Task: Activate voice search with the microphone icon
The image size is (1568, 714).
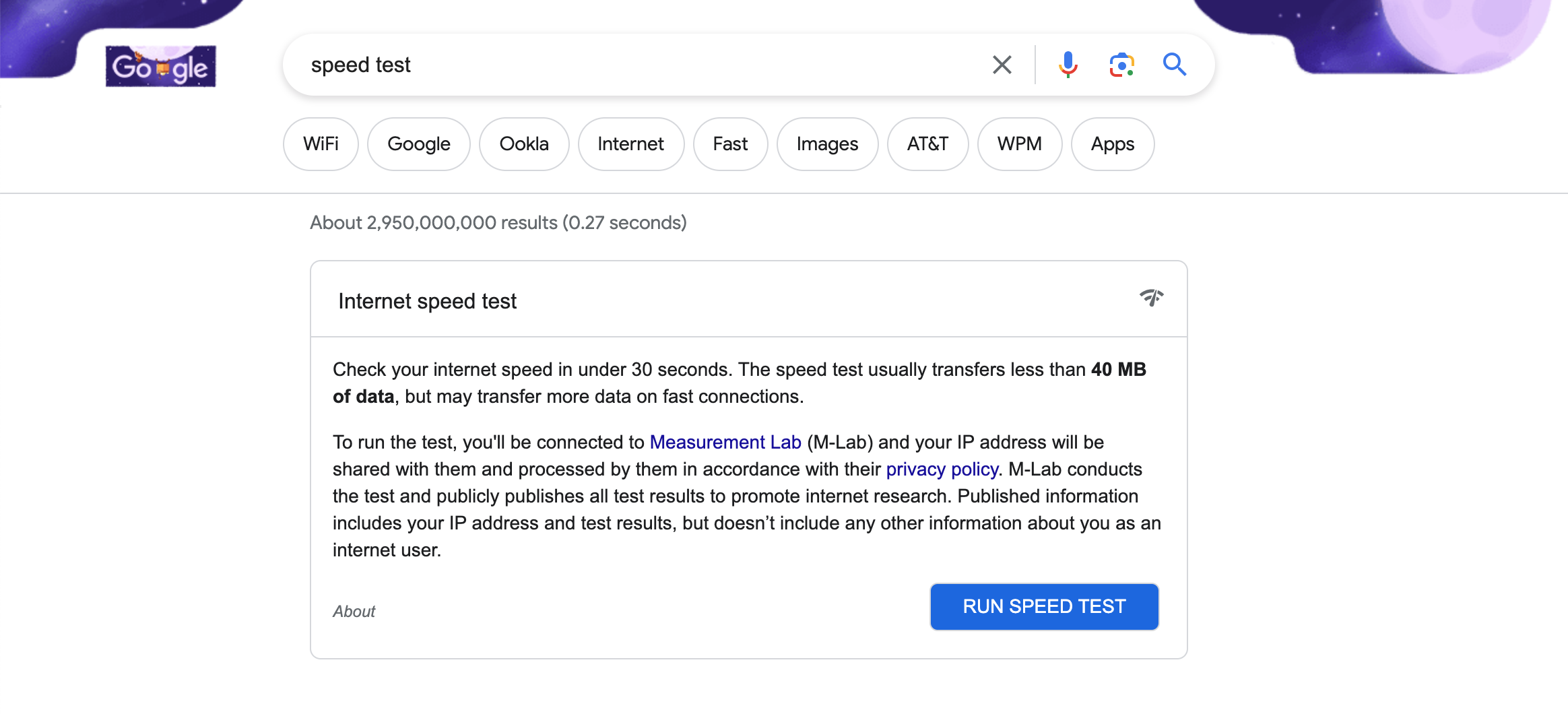Action: (1068, 64)
